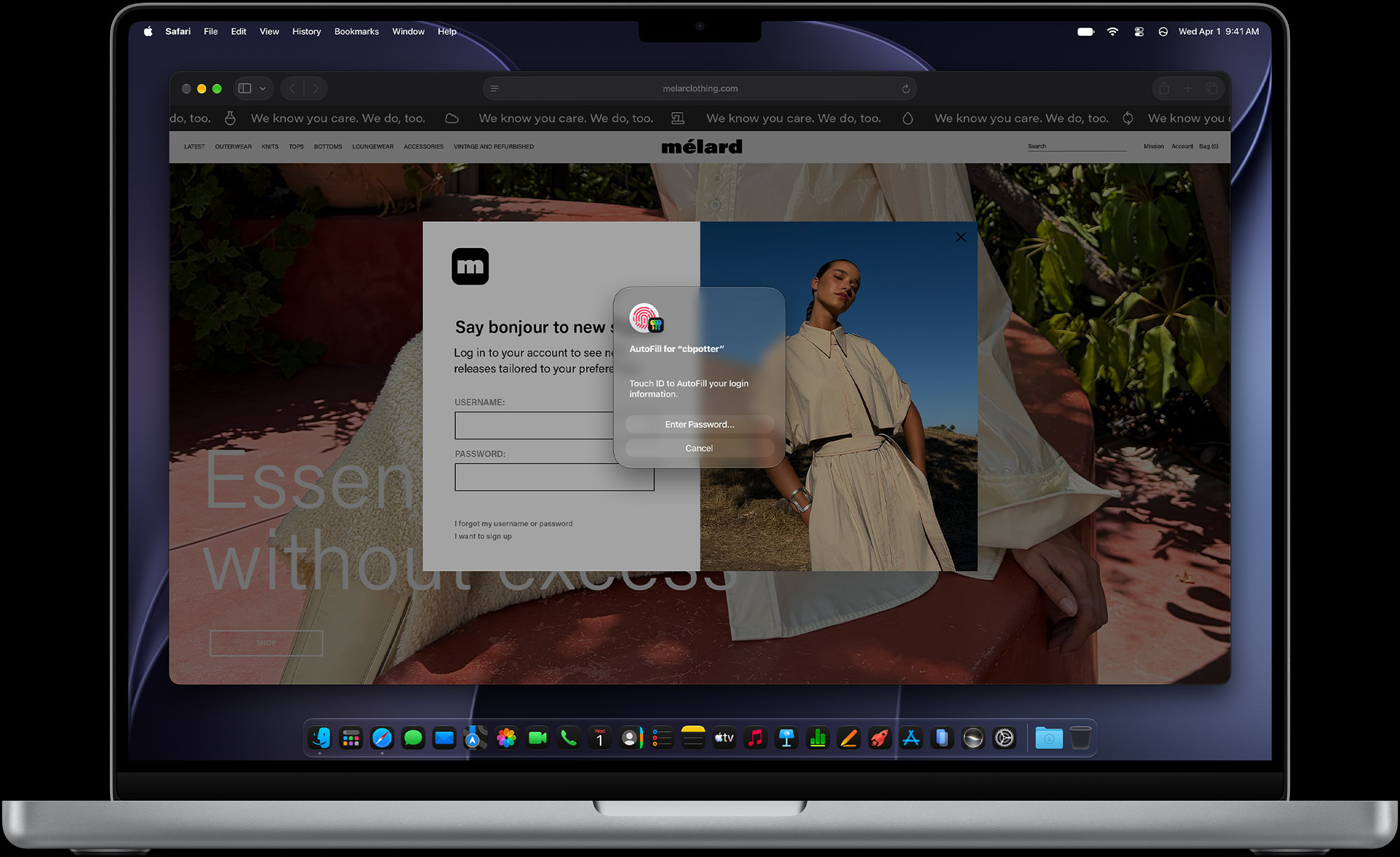Image resolution: width=1400 pixels, height=857 pixels.
Task: Open Music from the dock
Action: (755, 738)
